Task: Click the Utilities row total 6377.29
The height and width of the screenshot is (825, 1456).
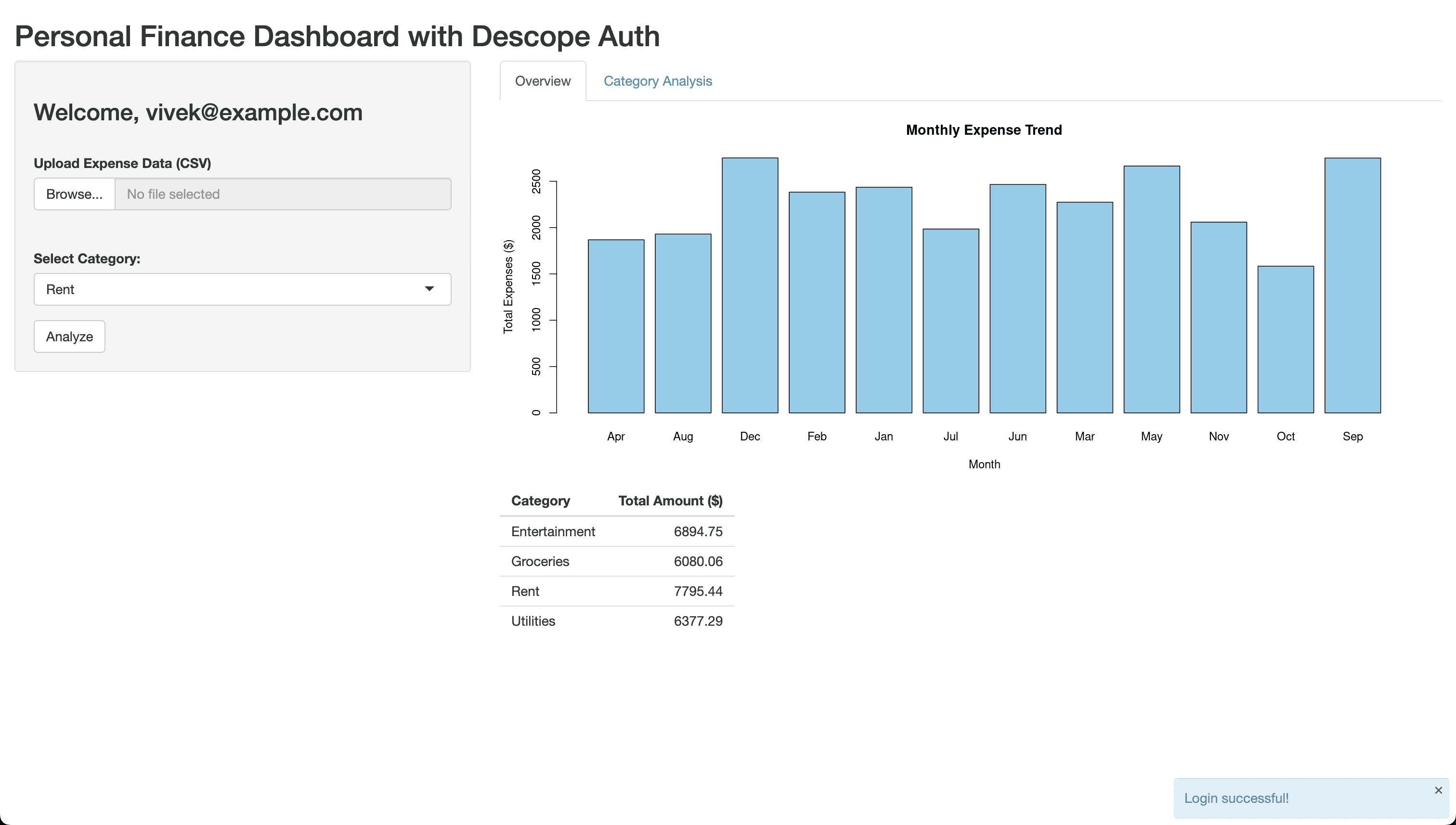Action: click(698, 621)
